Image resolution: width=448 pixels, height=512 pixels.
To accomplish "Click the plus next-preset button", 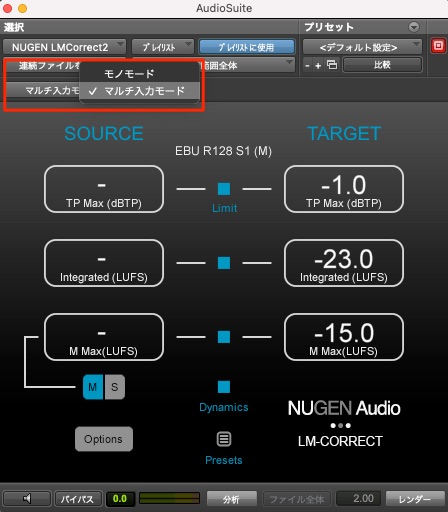I will [x=318, y=65].
